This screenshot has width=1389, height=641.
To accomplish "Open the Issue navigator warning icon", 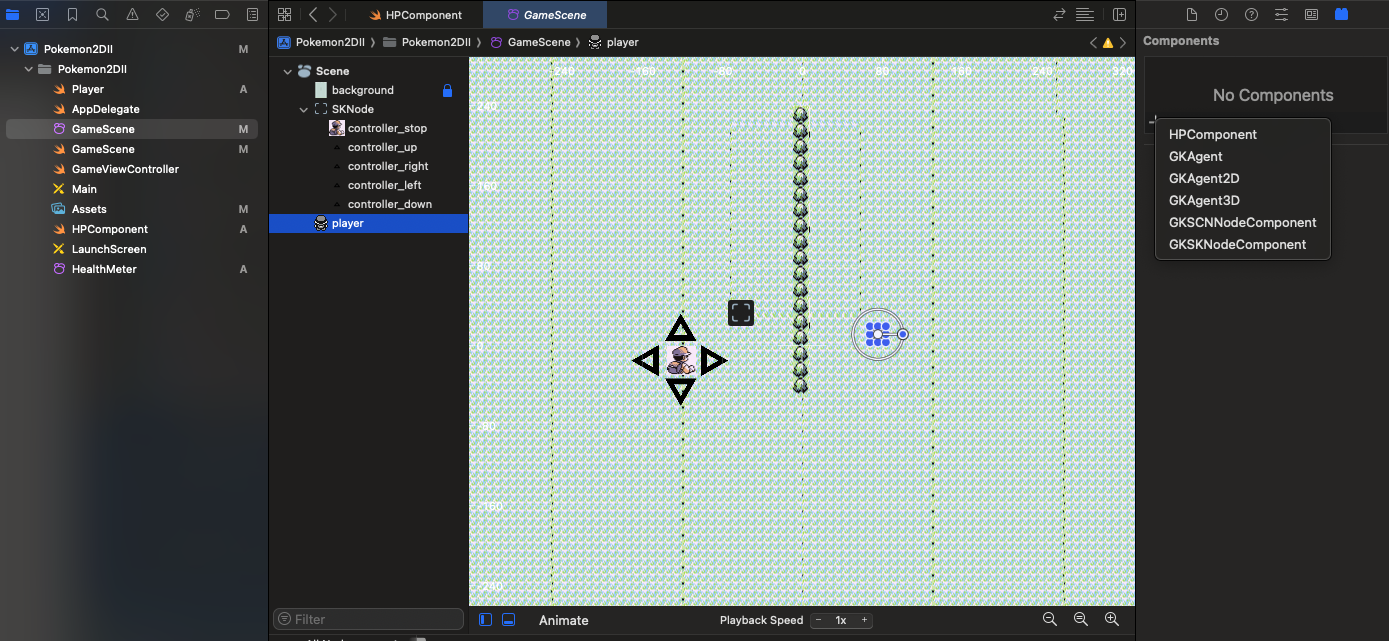I will coord(132,15).
